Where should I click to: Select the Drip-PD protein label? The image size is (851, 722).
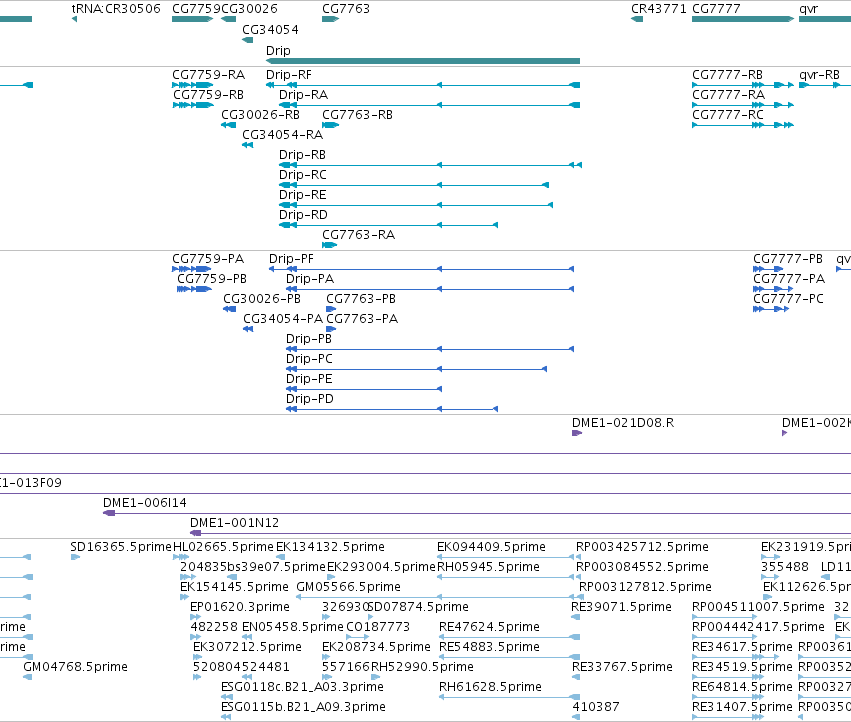pyautogui.click(x=310, y=399)
